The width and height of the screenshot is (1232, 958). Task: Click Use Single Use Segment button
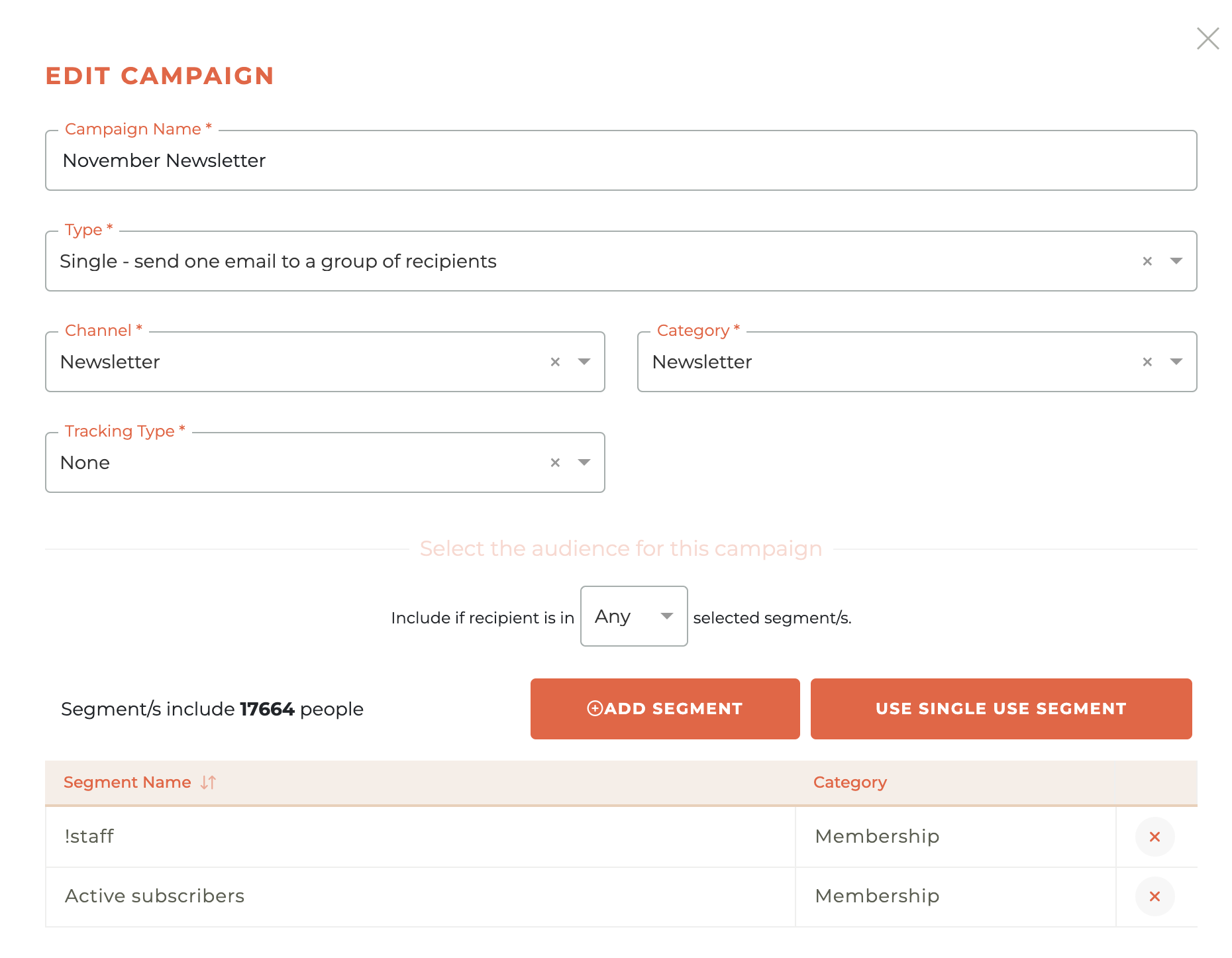1001,709
